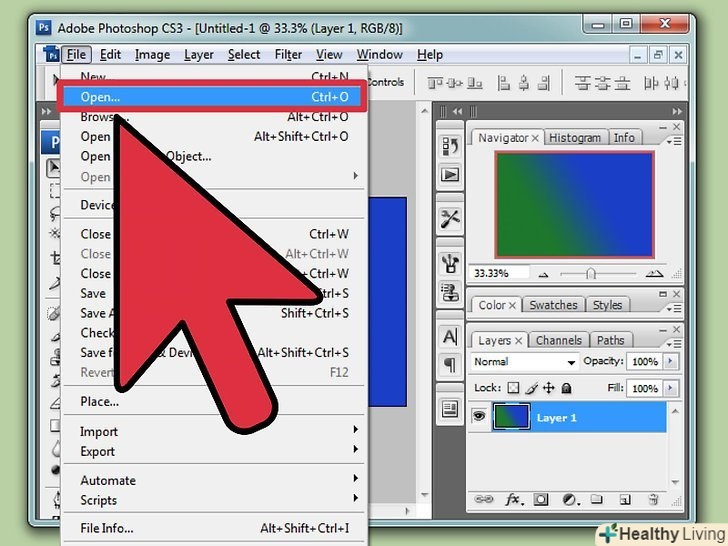Open Layers panel options menu
728x546 pixels.
674,344
